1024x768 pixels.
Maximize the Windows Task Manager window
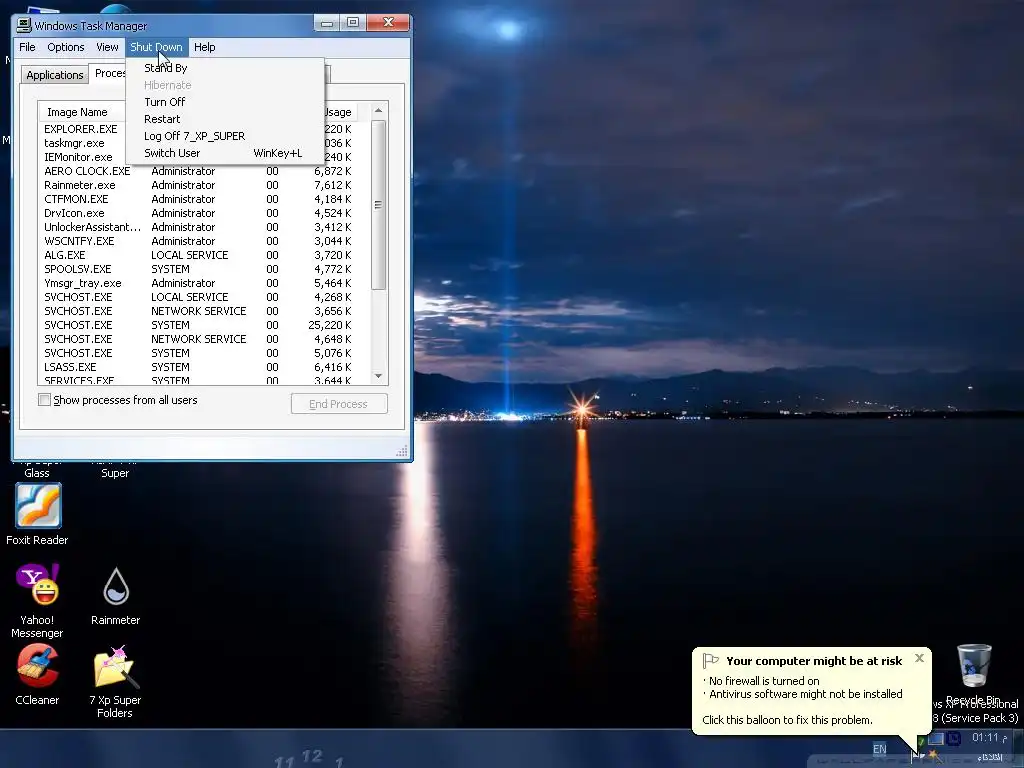[353, 23]
